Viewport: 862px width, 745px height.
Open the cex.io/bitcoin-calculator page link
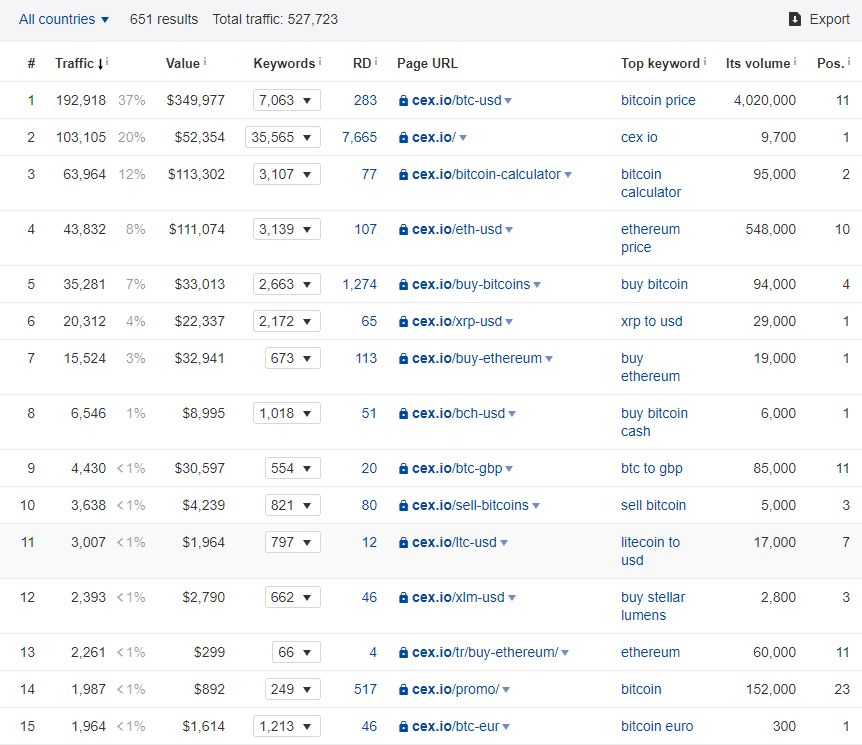pos(487,174)
